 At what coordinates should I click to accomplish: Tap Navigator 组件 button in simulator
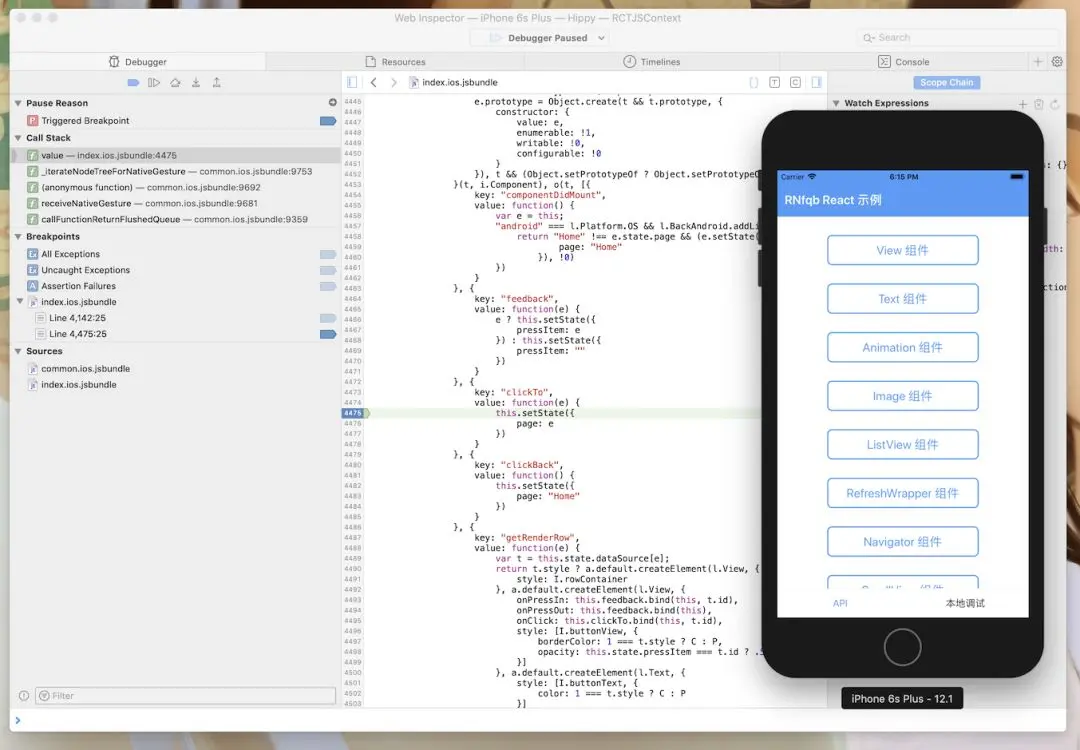coord(902,542)
